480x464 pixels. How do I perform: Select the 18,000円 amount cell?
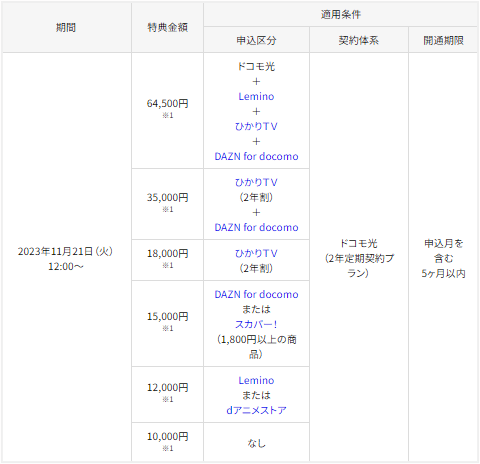coord(167,260)
